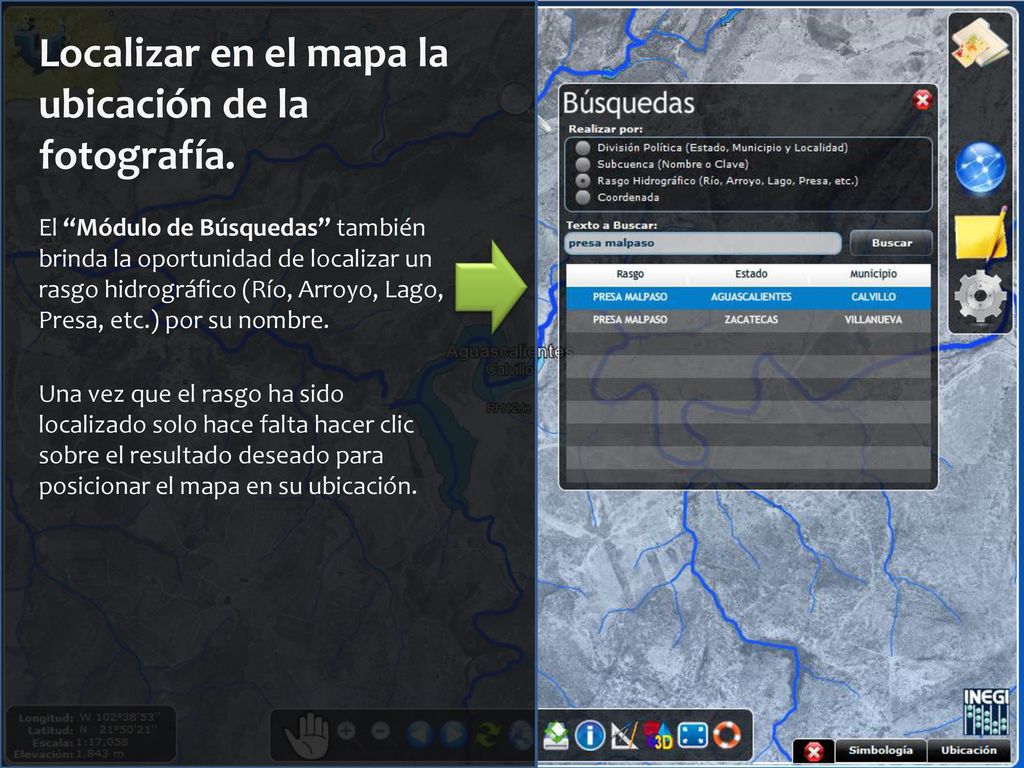Click the INEGI logo
The height and width of the screenshot is (768, 1024).
pos(986,712)
